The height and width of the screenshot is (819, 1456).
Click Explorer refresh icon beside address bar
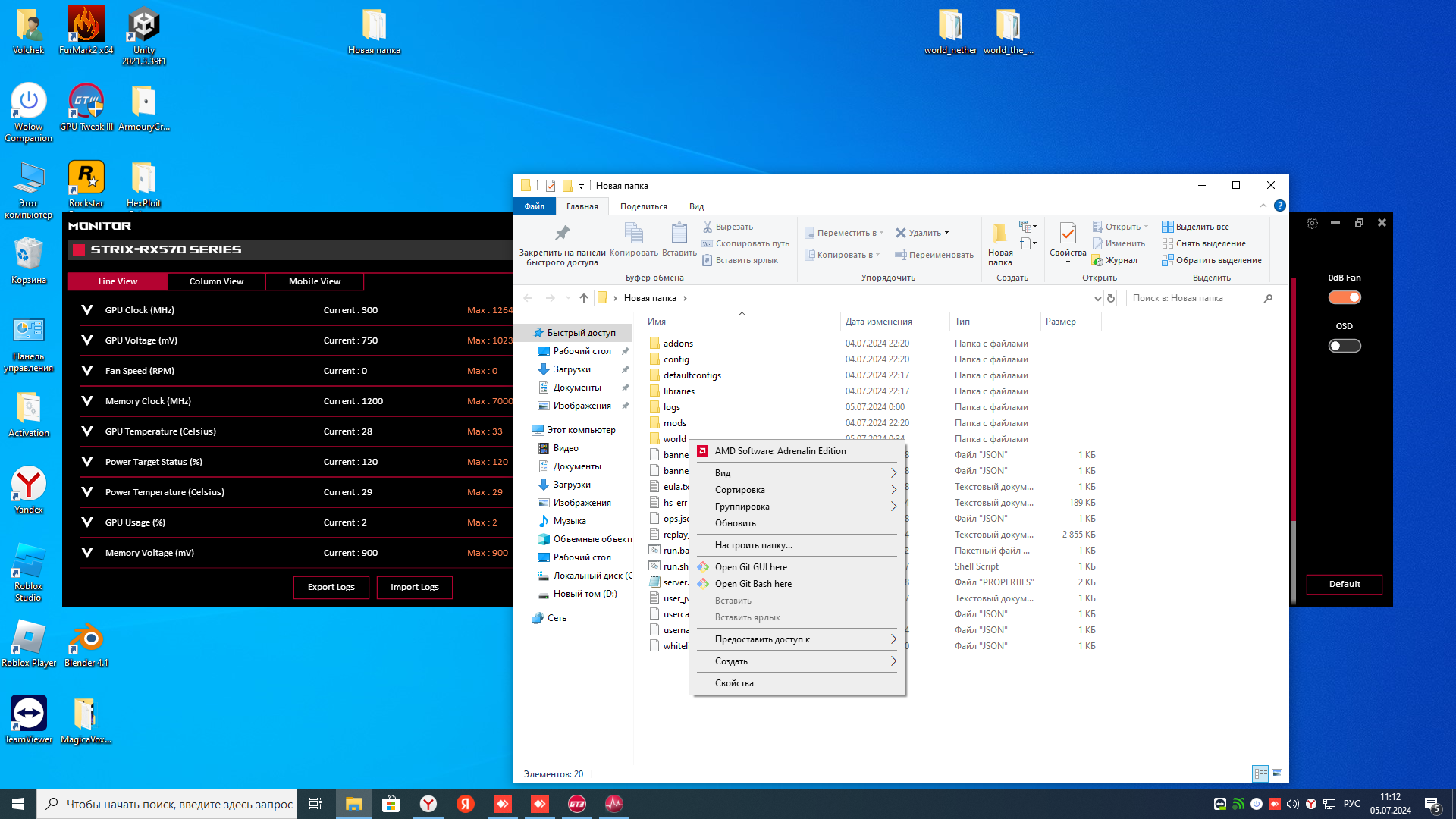pos(1111,298)
